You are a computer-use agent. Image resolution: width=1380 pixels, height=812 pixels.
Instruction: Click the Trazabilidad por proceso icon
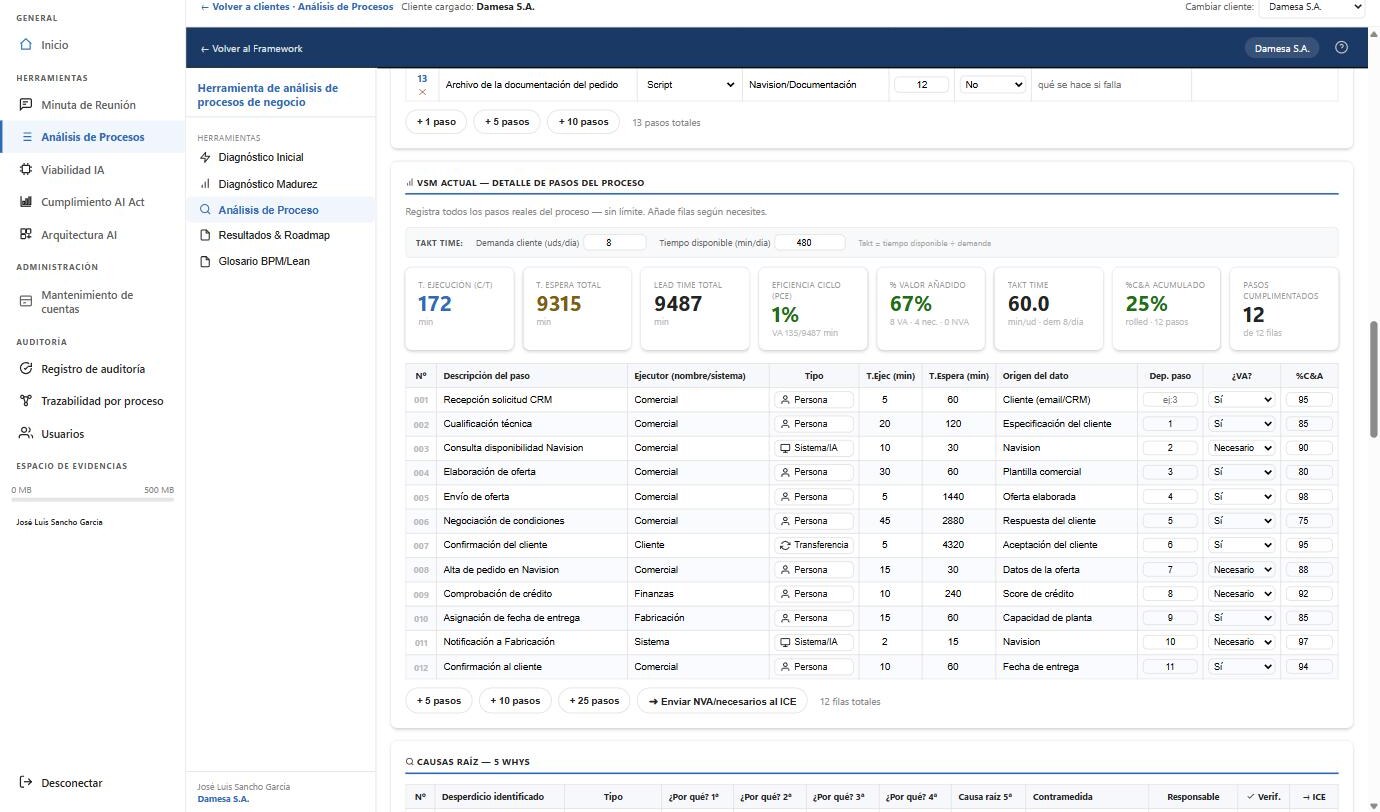pos(26,401)
